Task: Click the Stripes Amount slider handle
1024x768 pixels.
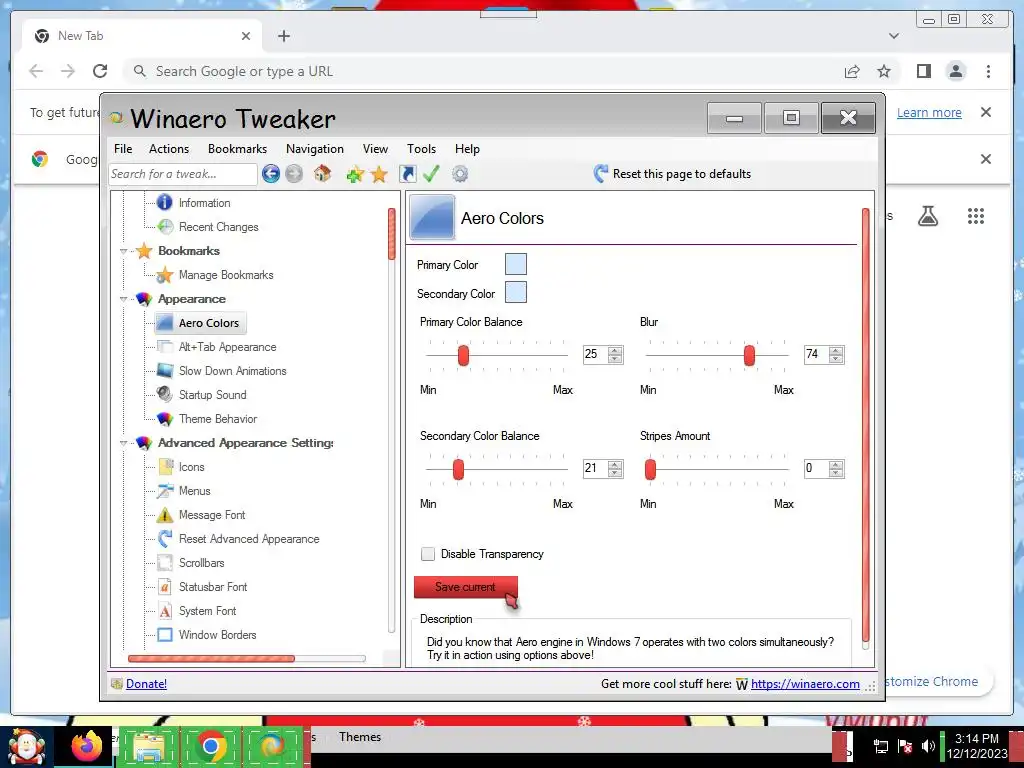Action: click(650, 470)
